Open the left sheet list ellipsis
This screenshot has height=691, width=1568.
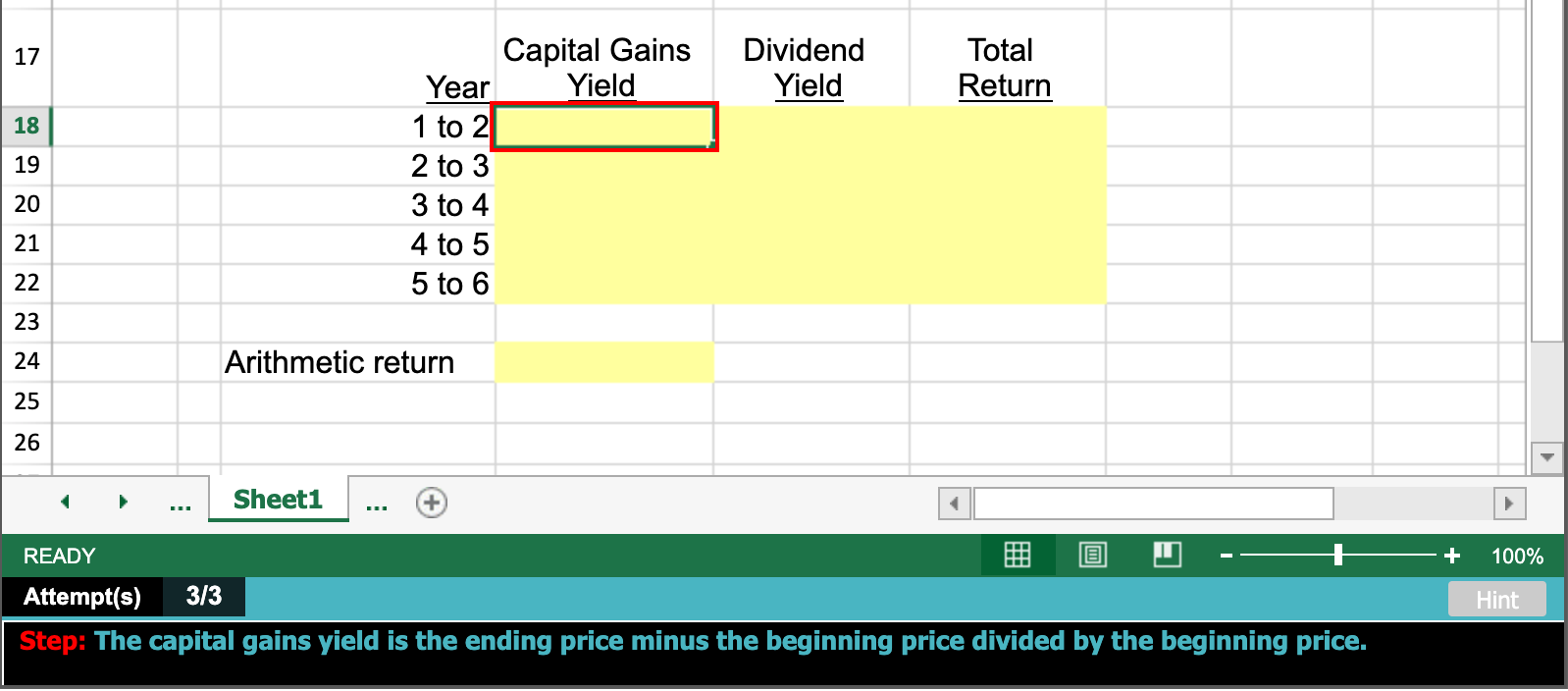(x=180, y=504)
